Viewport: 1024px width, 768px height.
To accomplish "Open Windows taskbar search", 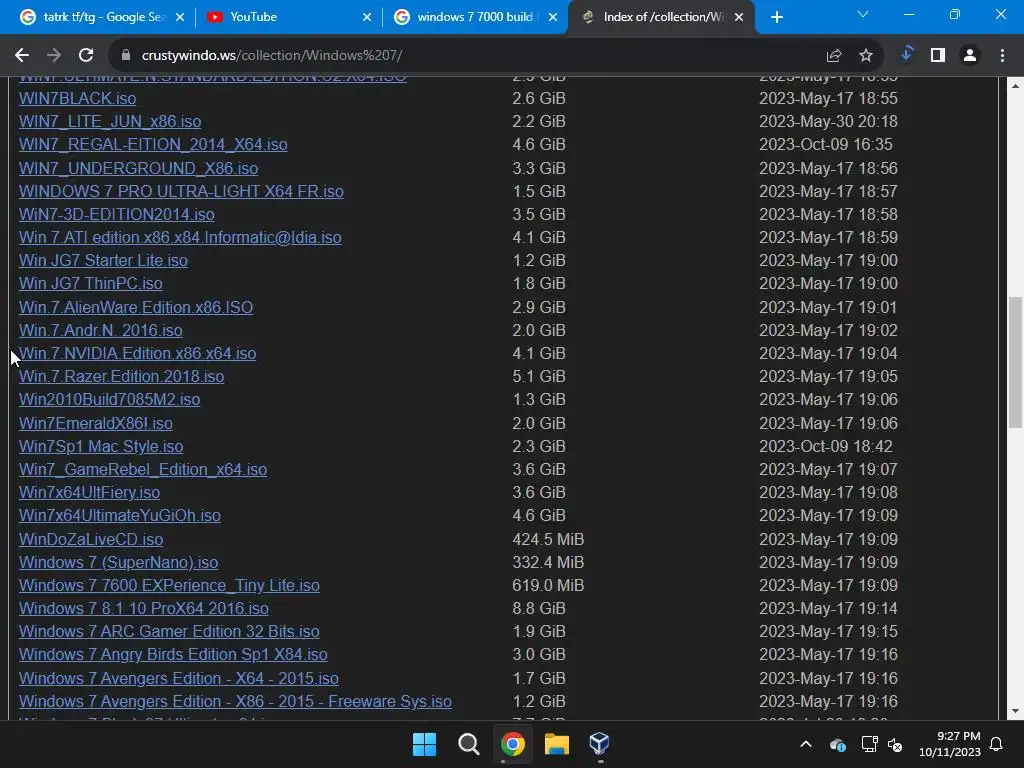I will 468,744.
